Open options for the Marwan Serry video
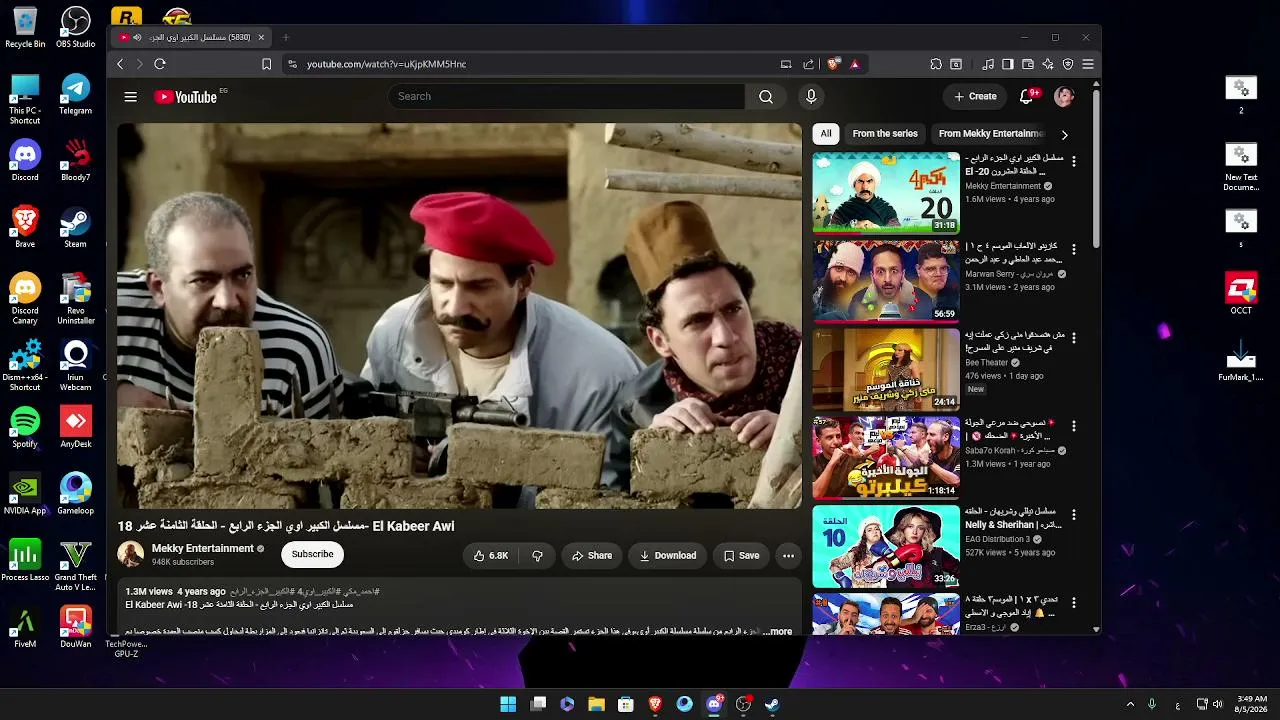Screen dimensions: 1280x720 tap(1074, 249)
